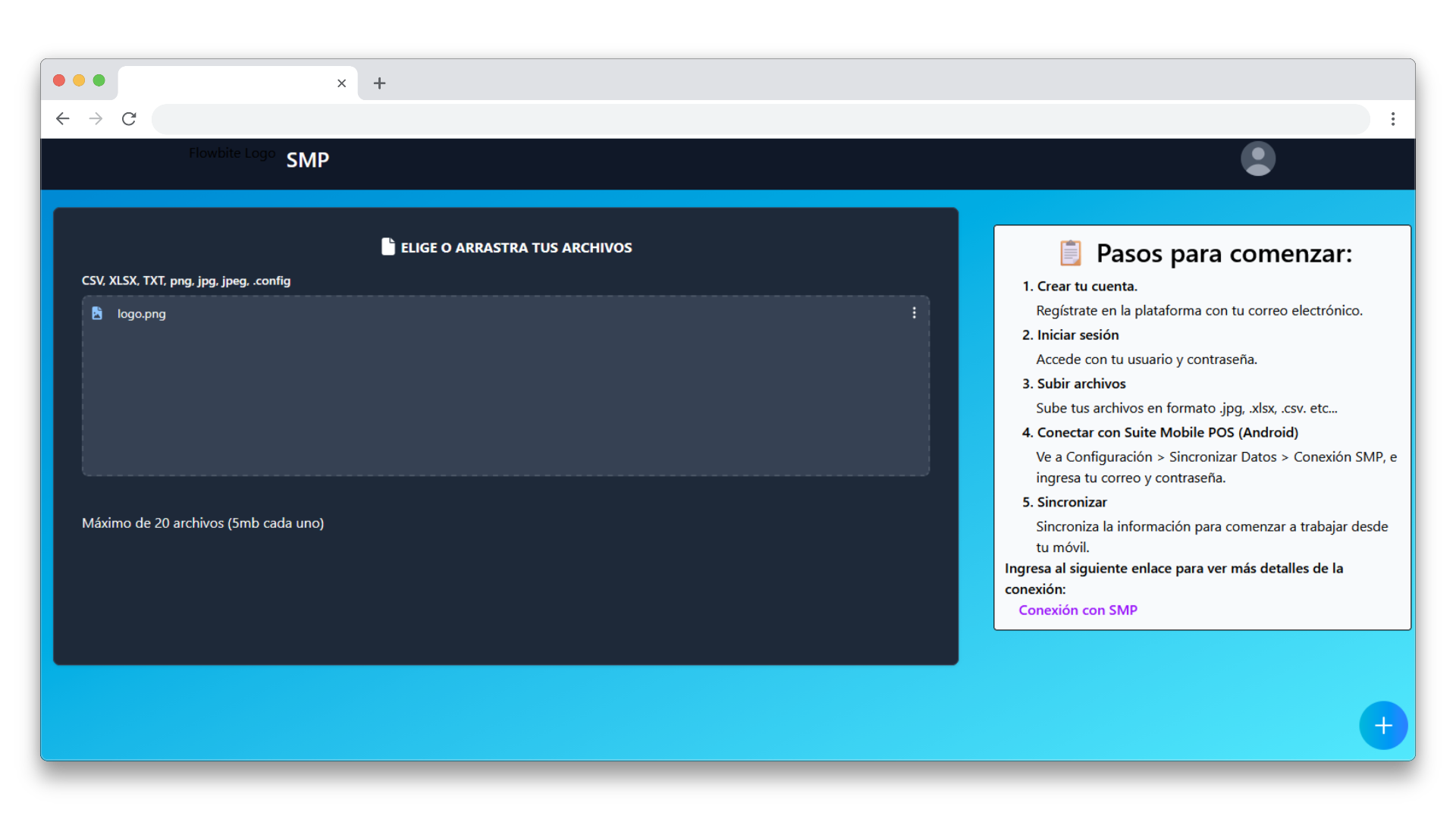The image size is (1456, 819).
Task: Click the browser forward arrow
Action: pos(96,119)
